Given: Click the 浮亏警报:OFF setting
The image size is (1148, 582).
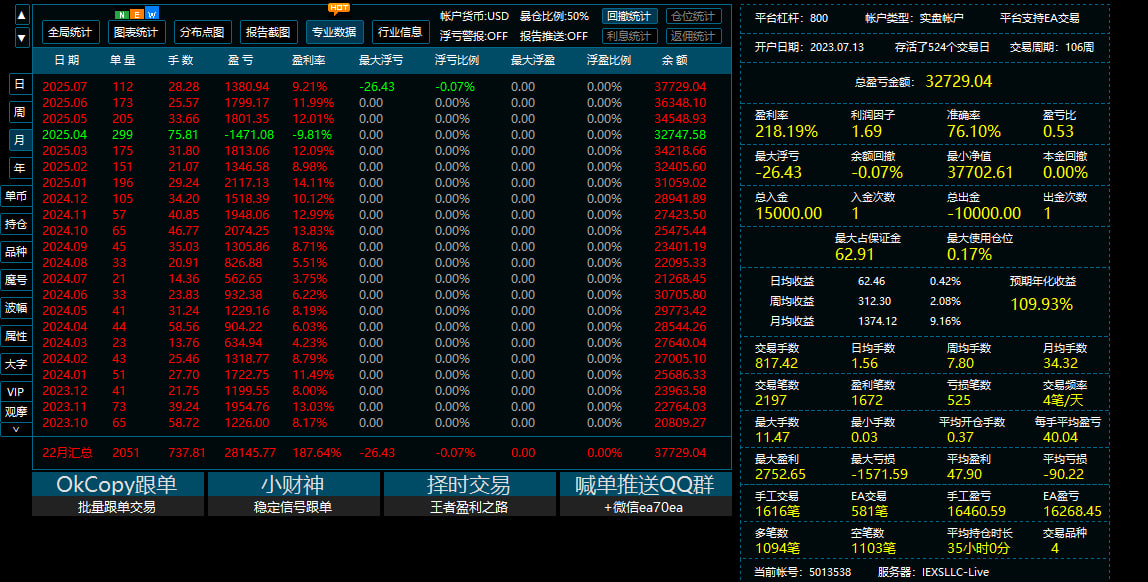Looking at the screenshot, I should 474,36.
